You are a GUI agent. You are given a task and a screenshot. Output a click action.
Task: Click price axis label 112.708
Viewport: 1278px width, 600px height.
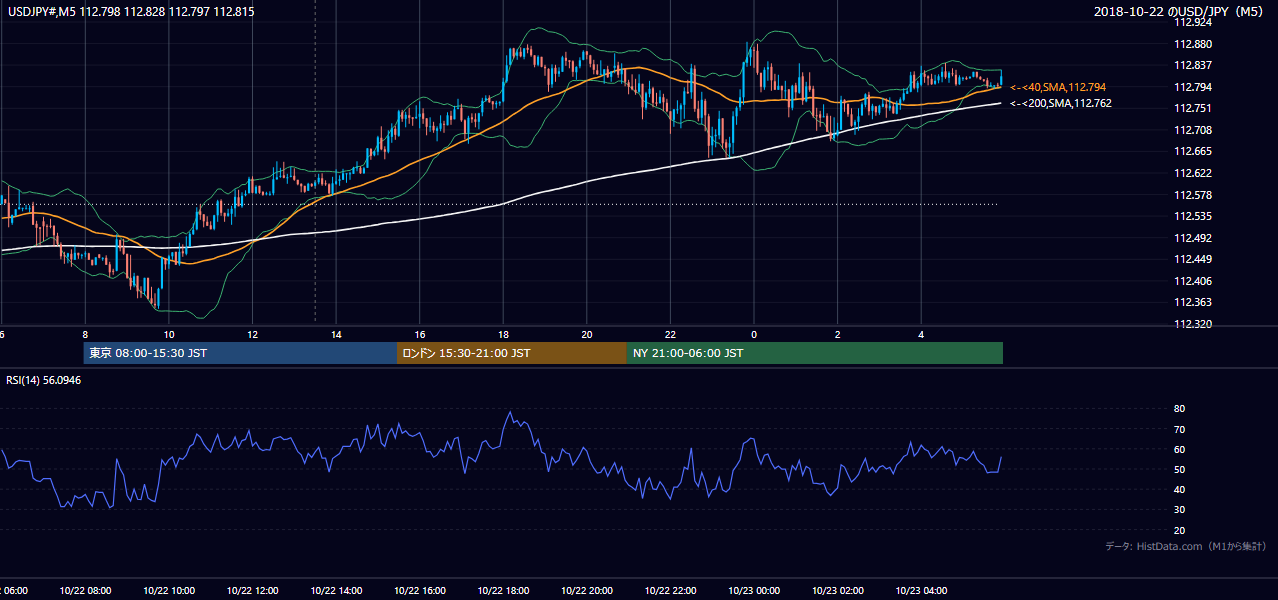(1193, 130)
